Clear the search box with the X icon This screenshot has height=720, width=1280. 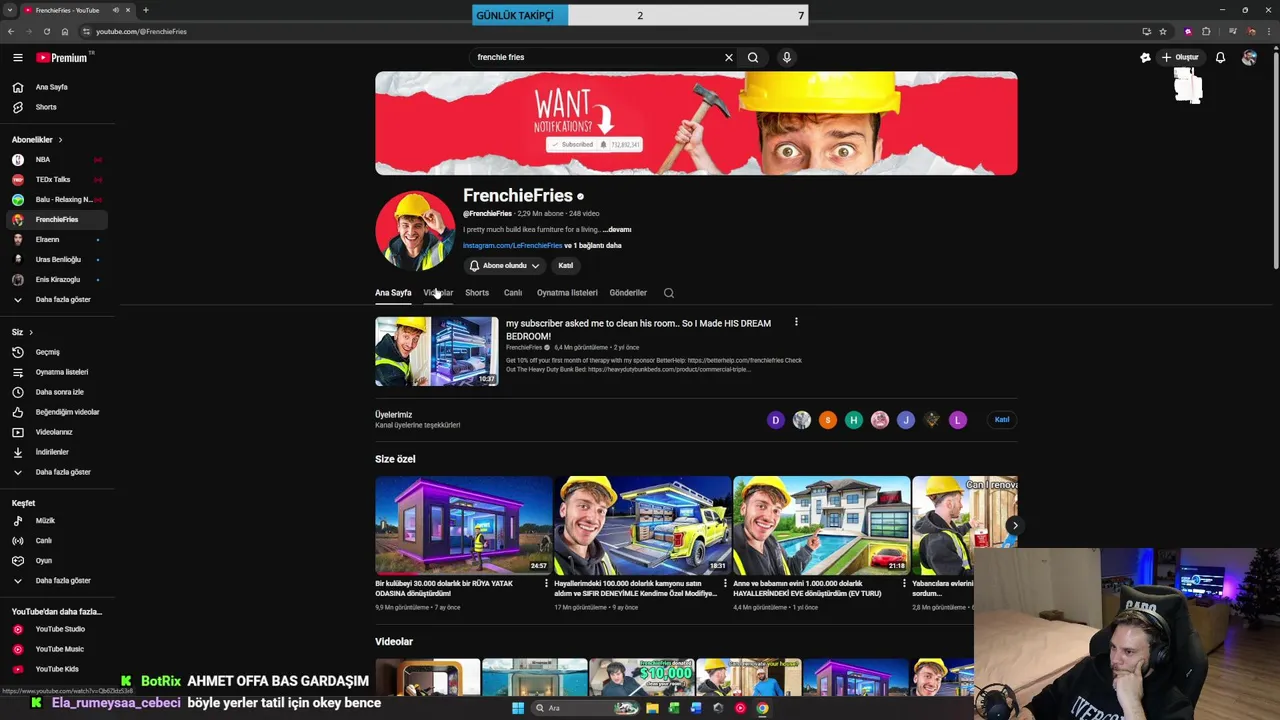(x=729, y=57)
